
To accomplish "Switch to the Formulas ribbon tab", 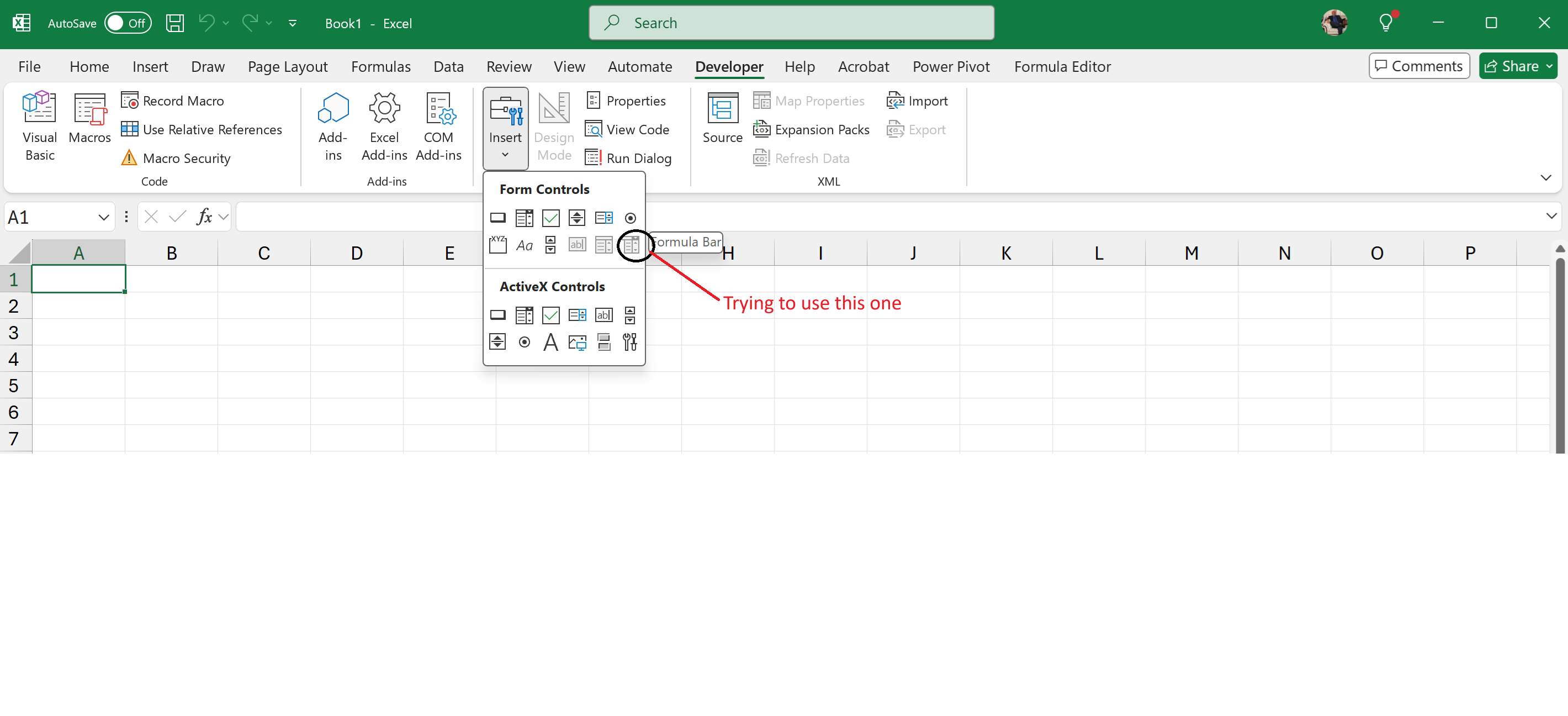I will click(x=381, y=66).
